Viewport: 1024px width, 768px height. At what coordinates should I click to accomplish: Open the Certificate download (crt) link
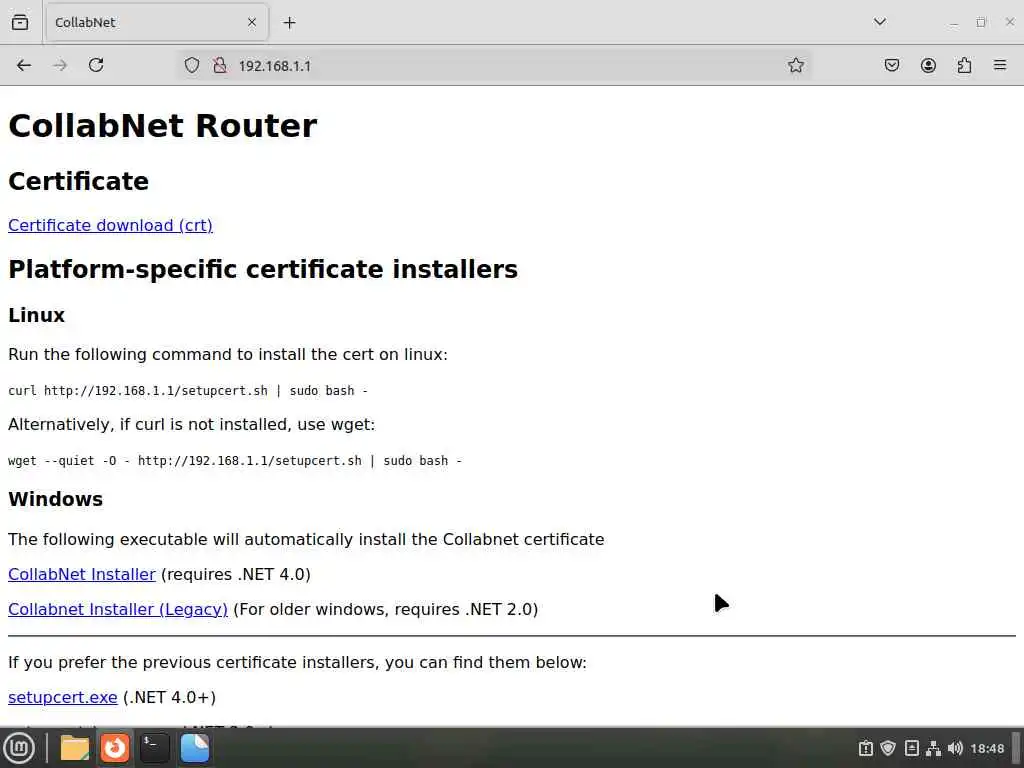coord(110,225)
